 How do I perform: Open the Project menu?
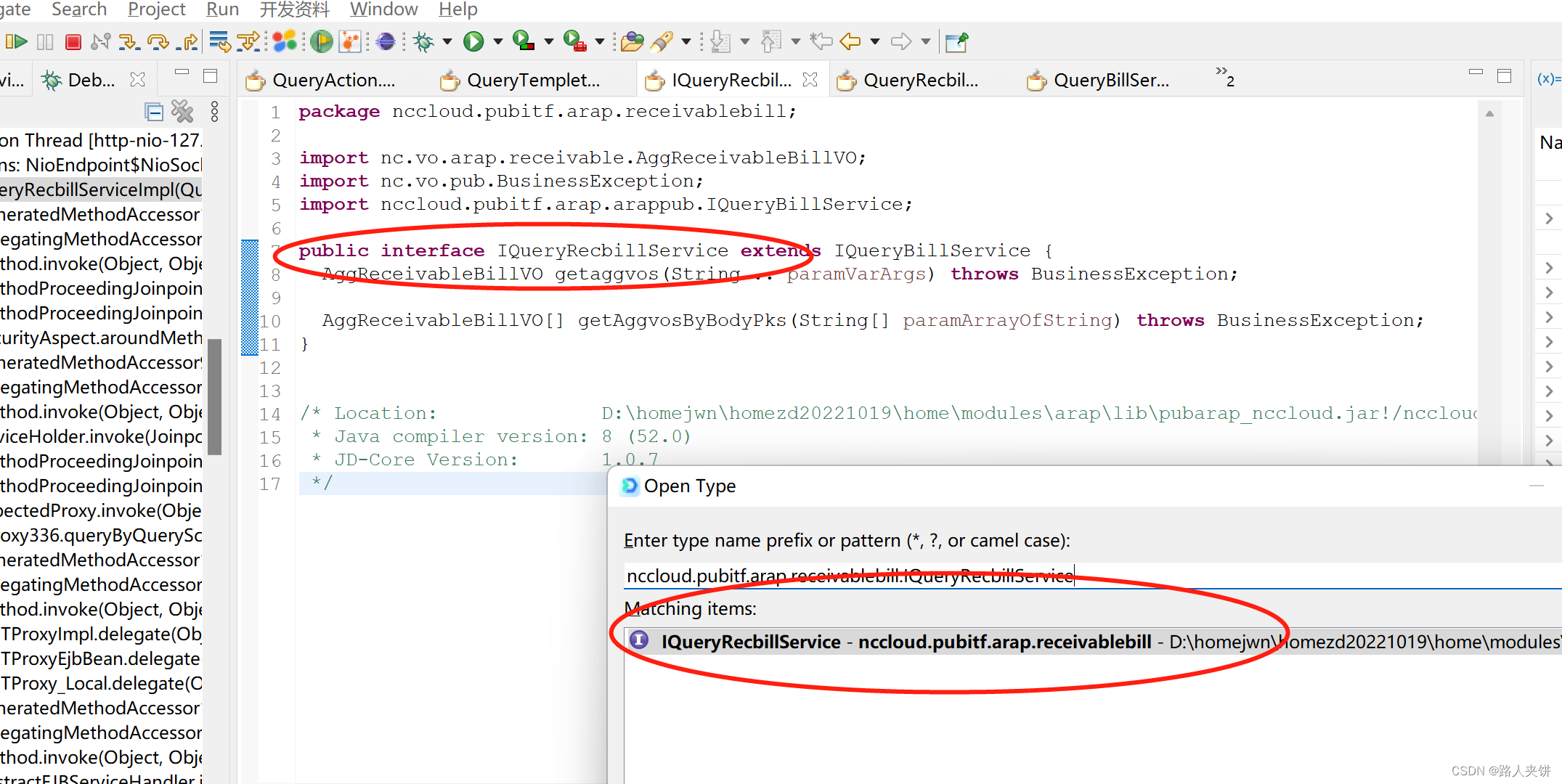(156, 9)
